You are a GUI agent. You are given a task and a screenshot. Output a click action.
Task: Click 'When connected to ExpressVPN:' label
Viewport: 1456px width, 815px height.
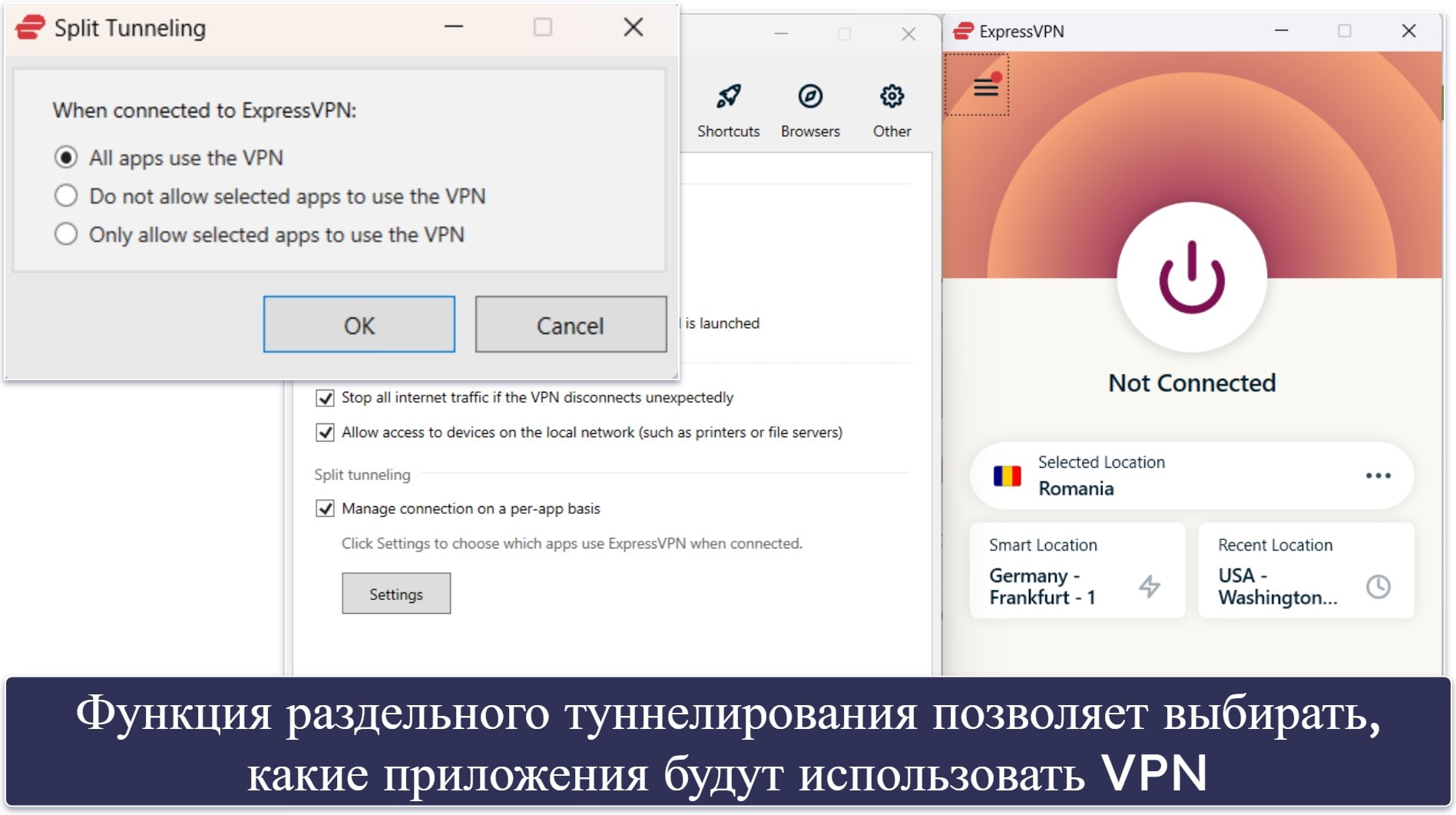pos(204,111)
